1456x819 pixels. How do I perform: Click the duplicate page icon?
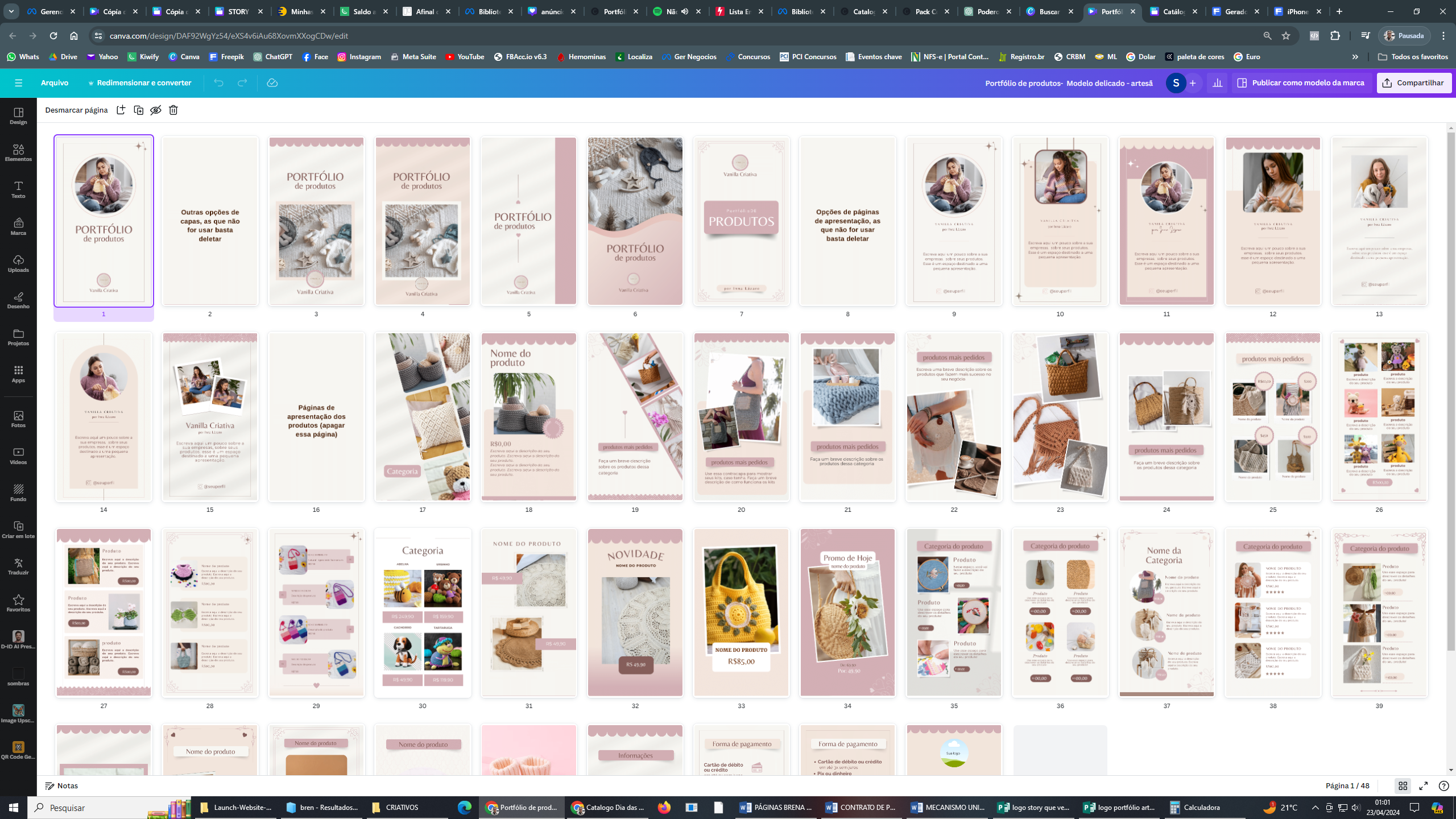138,110
